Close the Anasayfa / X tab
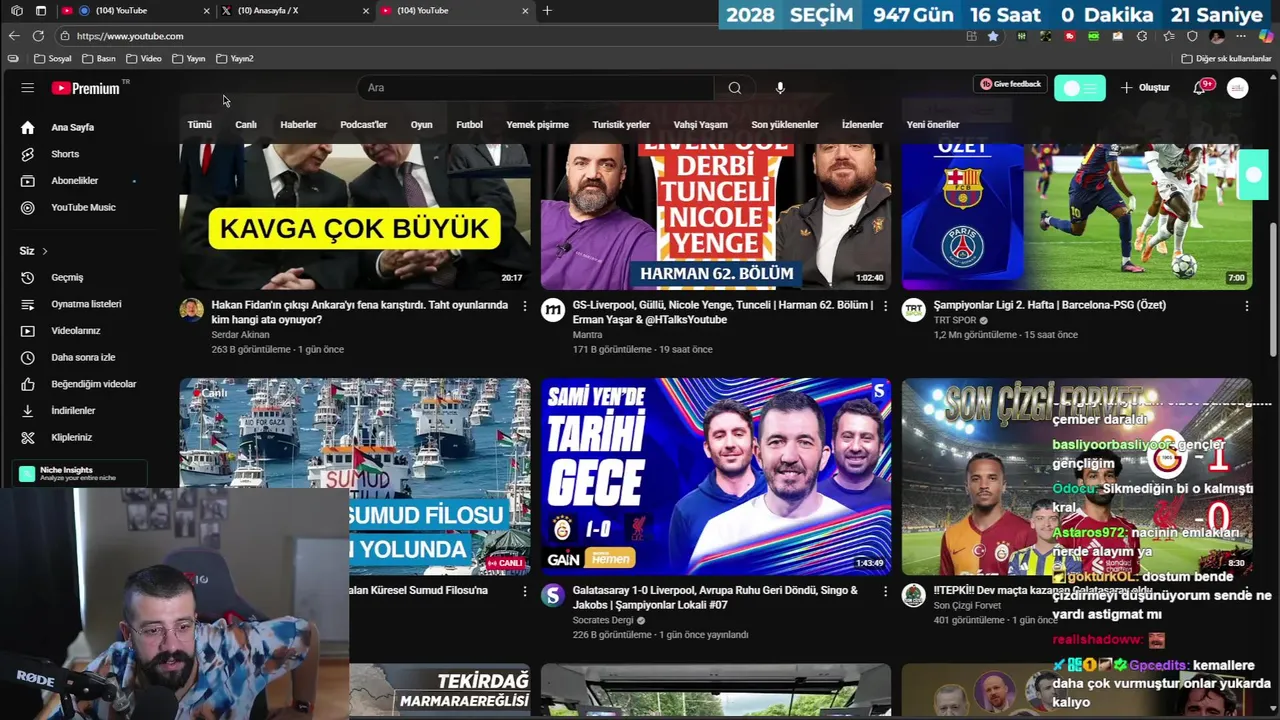The image size is (1280, 720). tap(365, 11)
